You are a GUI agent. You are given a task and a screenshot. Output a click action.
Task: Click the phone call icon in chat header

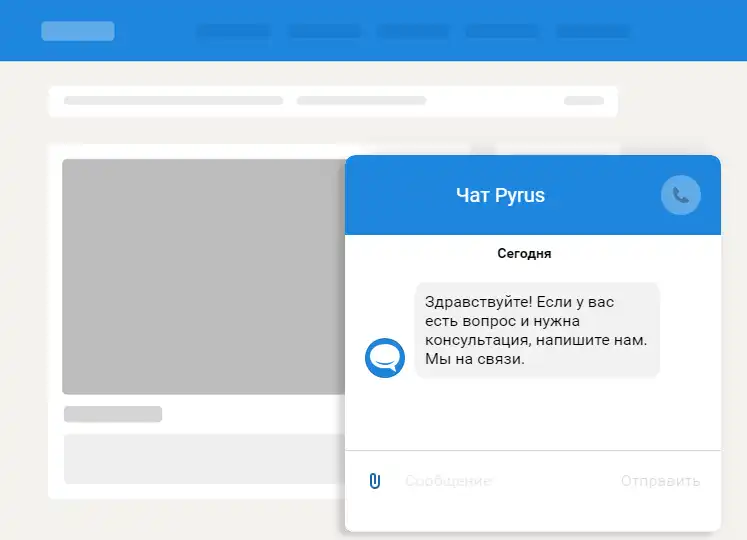[x=680, y=195]
